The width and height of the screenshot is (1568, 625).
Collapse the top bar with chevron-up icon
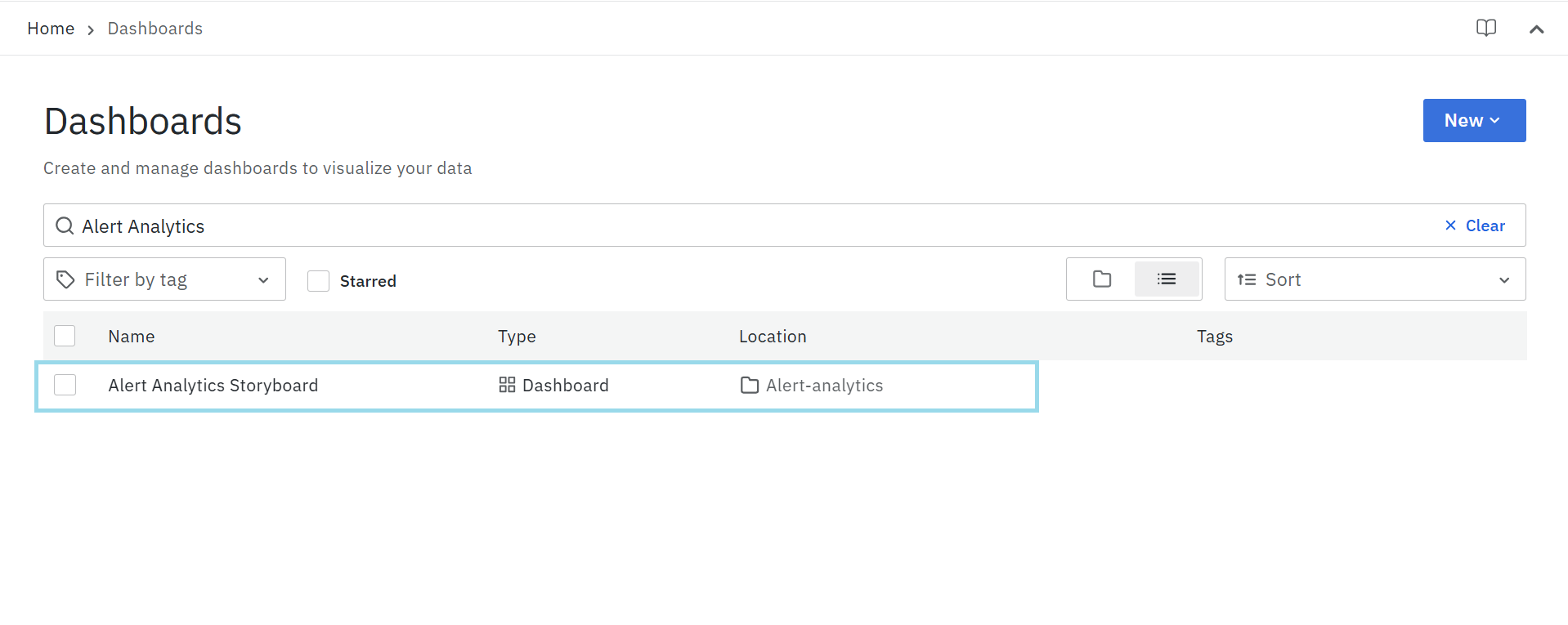[x=1536, y=29]
